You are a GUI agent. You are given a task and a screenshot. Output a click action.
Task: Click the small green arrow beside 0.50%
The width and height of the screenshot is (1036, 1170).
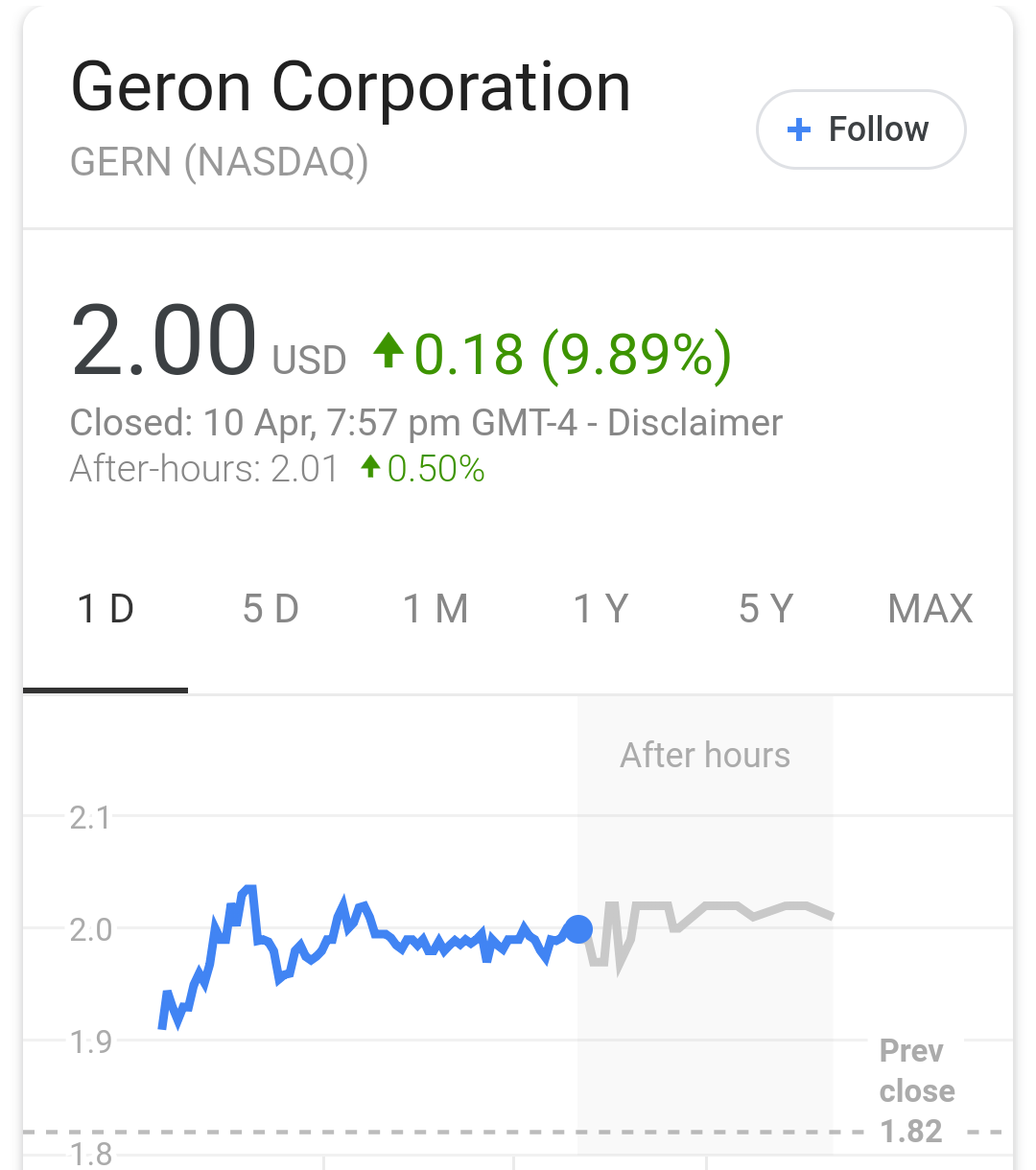[370, 467]
